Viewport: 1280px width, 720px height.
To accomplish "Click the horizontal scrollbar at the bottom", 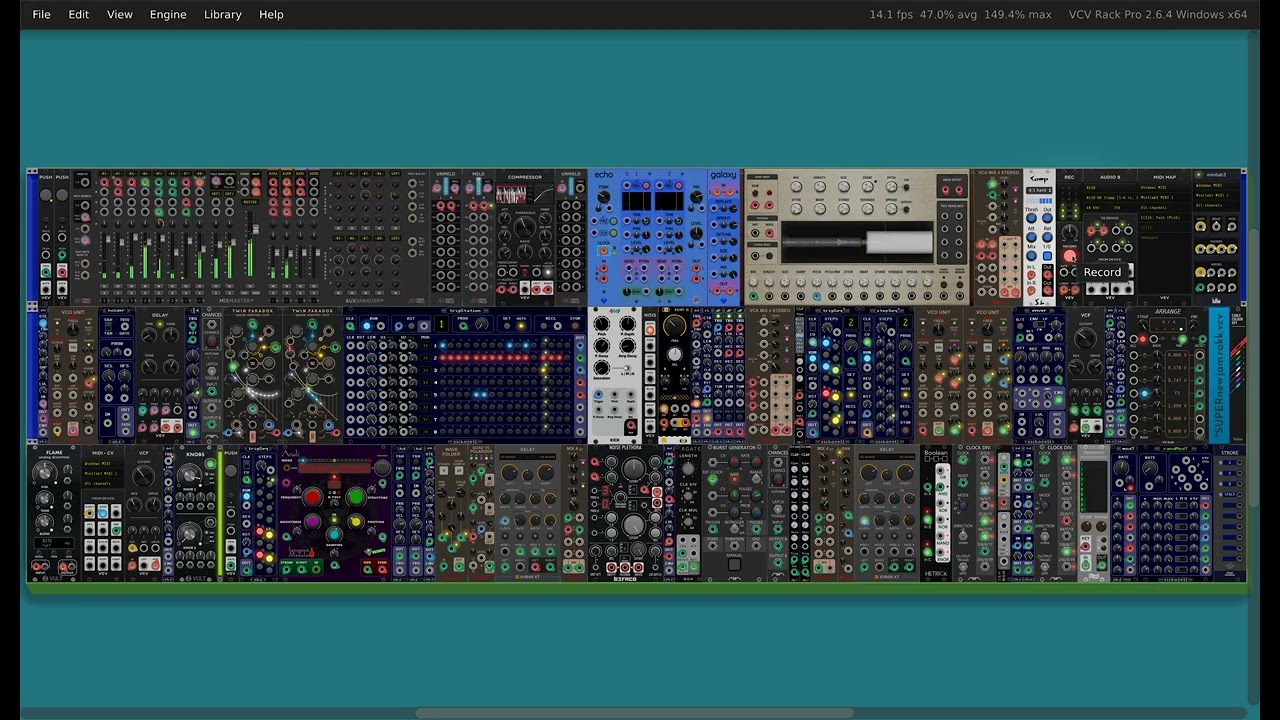I will click(x=635, y=713).
